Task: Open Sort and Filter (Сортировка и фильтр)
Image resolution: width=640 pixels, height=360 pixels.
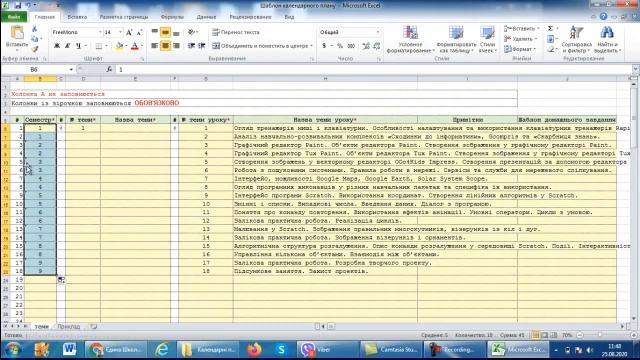Action: 576,39
